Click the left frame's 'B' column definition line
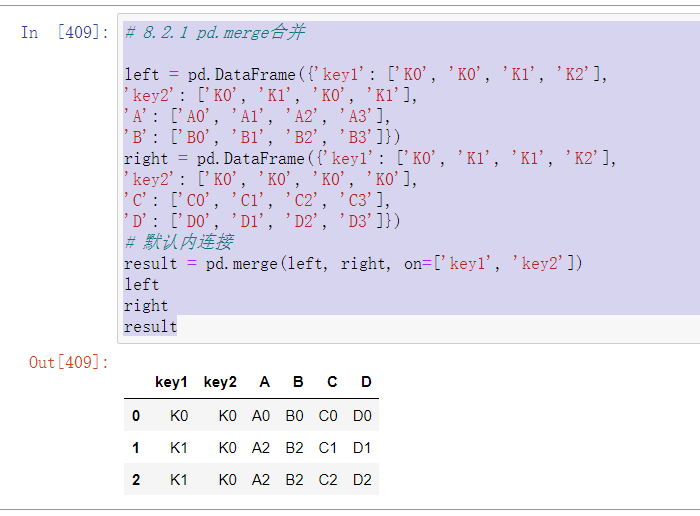700x516 pixels. (262, 137)
